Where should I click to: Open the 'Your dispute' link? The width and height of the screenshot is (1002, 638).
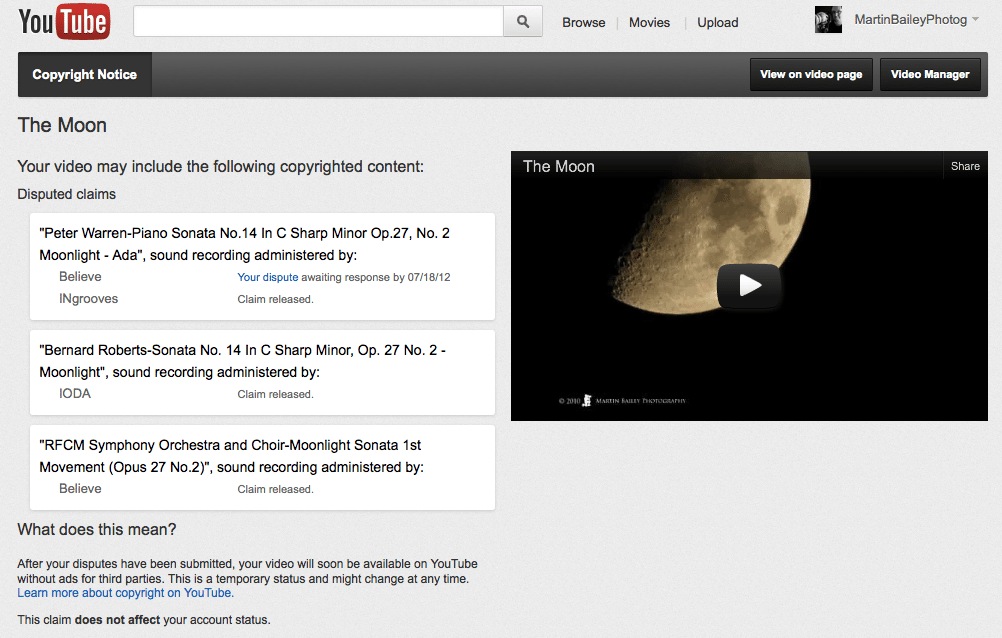[x=268, y=277]
